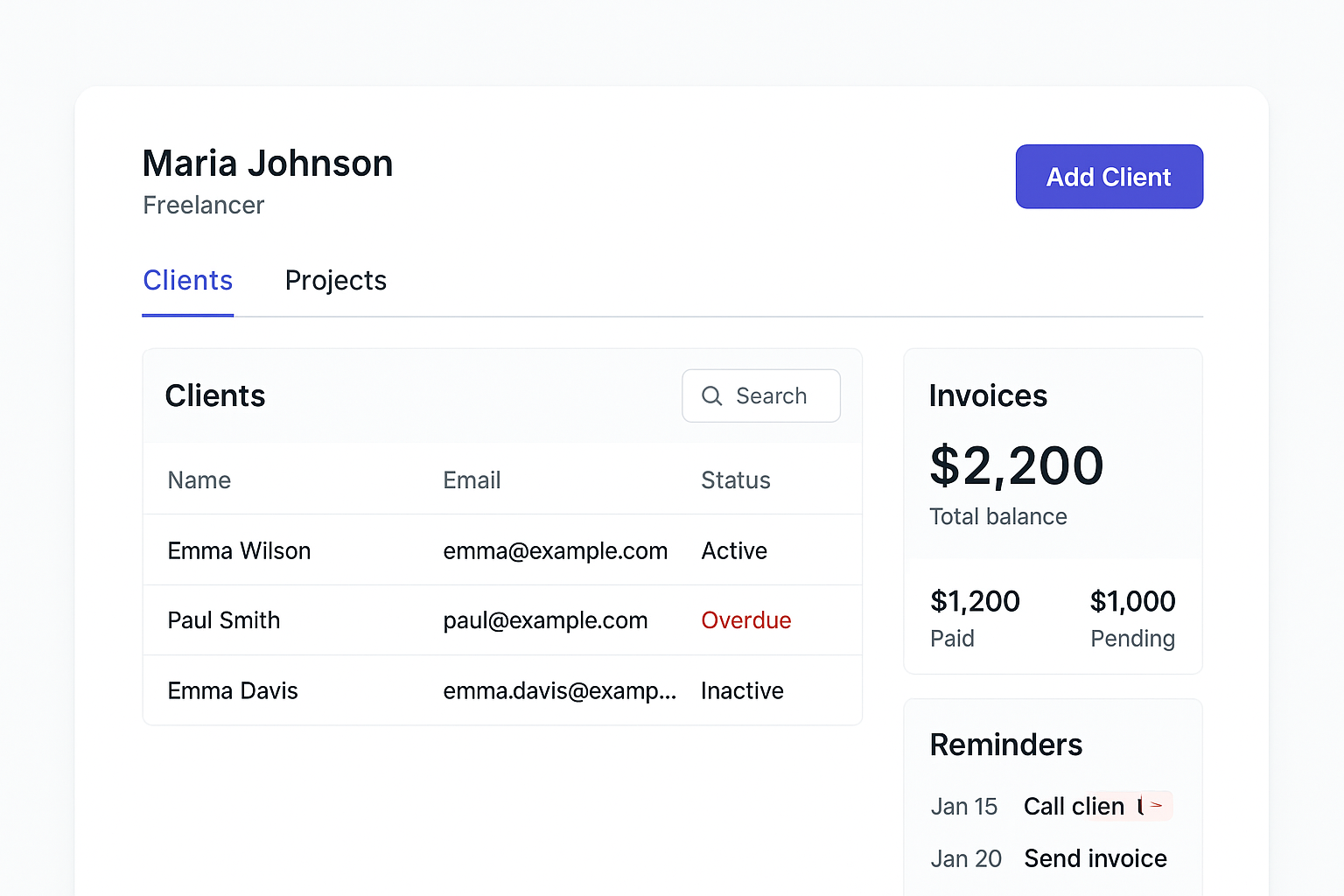Open the Emma Wilson client row

pos(239,550)
